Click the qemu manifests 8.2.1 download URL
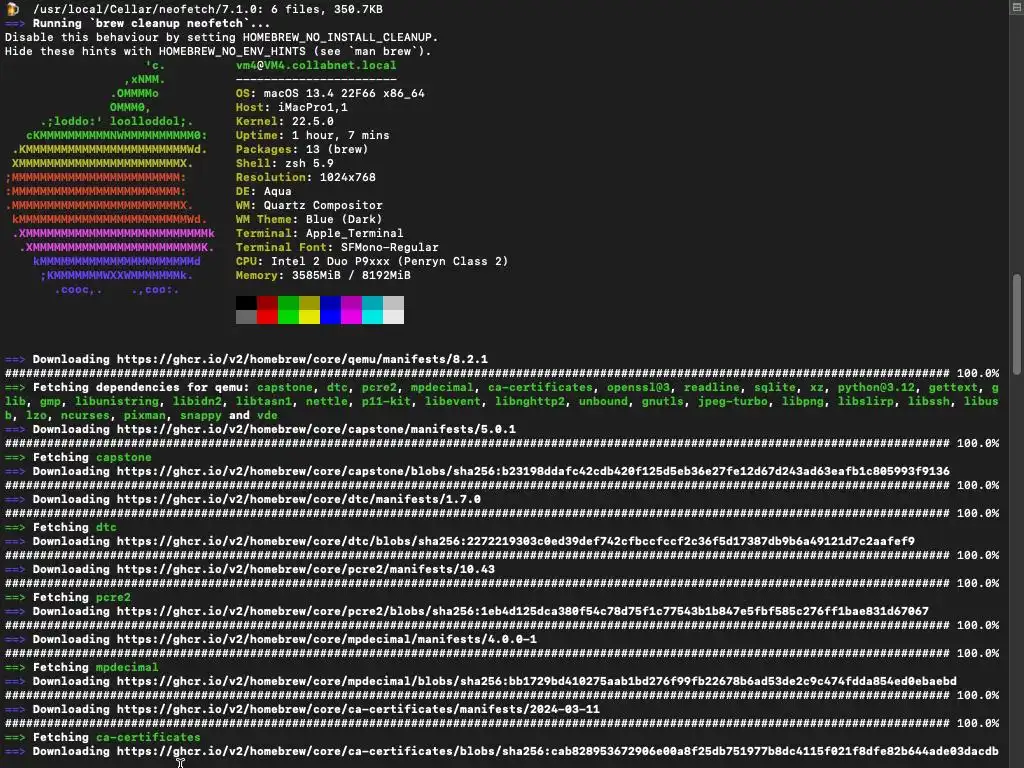 pyautogui.click(x=302, y=359)
